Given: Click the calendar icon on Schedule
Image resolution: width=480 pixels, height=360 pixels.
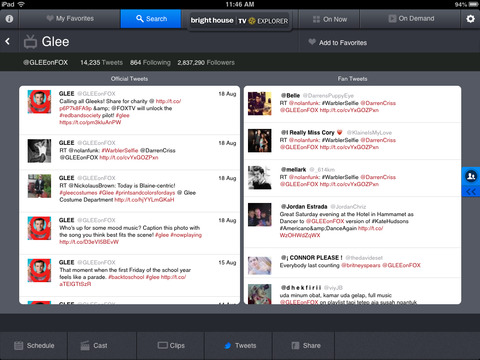Looking at the screenshot, I should 19,345.
